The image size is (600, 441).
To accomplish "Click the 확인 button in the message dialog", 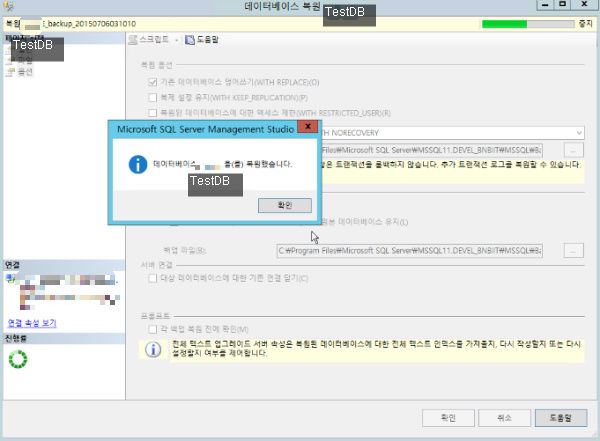I will (x=285, y=206).
